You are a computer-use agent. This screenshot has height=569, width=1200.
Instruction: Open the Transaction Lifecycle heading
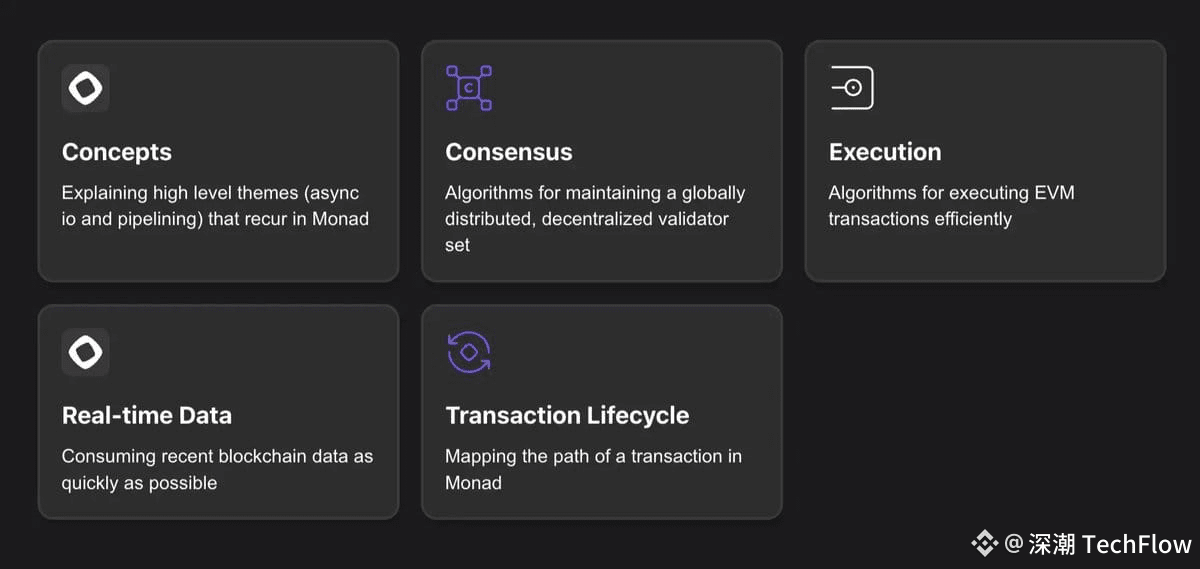(x=567, y=415)
